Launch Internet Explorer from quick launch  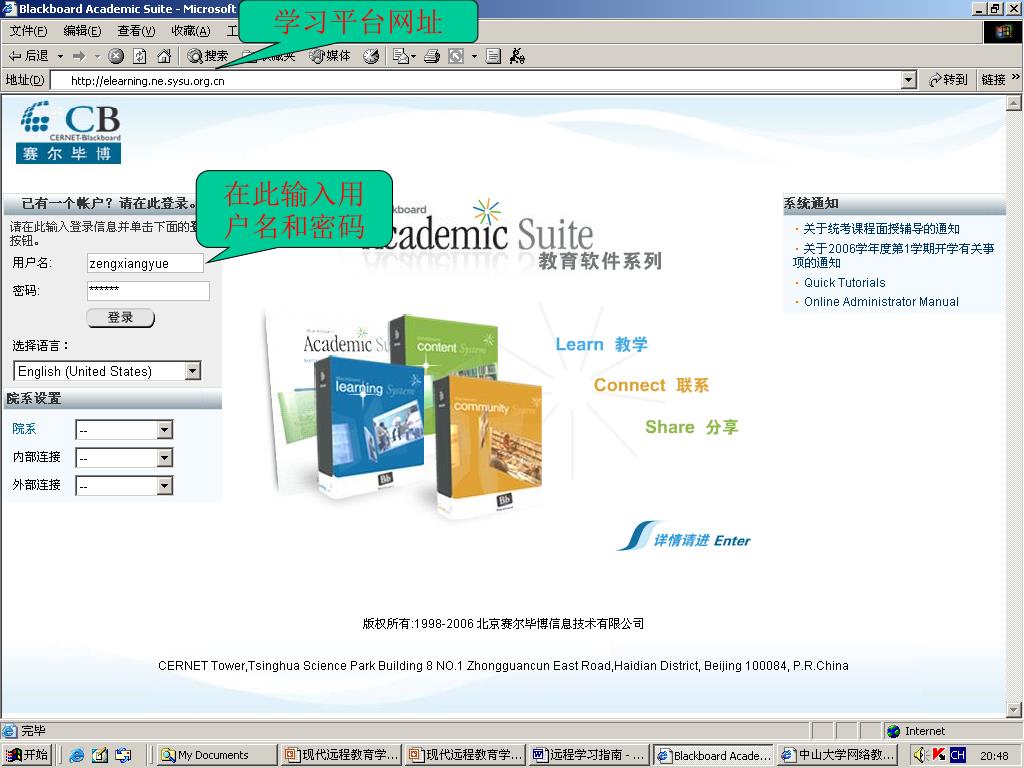point(77,755)
